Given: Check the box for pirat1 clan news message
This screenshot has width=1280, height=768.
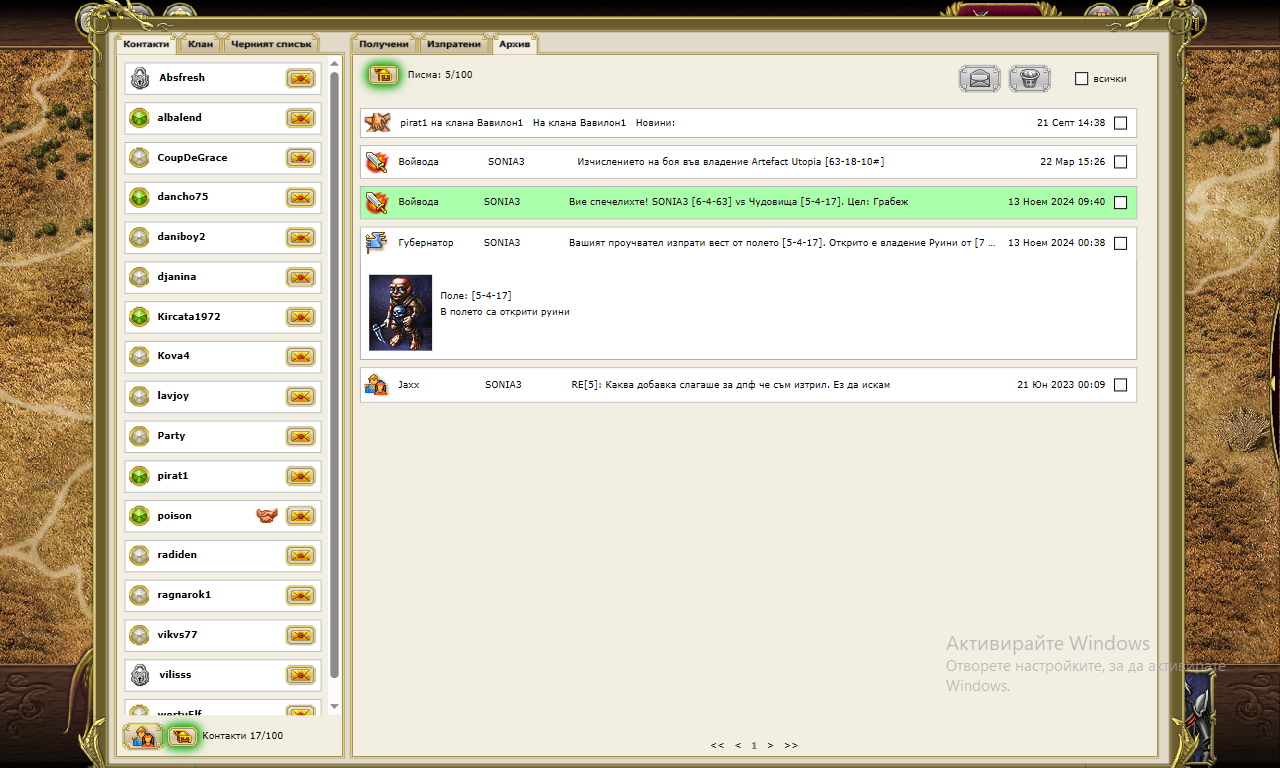Looking at the screenshot, I should (x=1120, y=123).
